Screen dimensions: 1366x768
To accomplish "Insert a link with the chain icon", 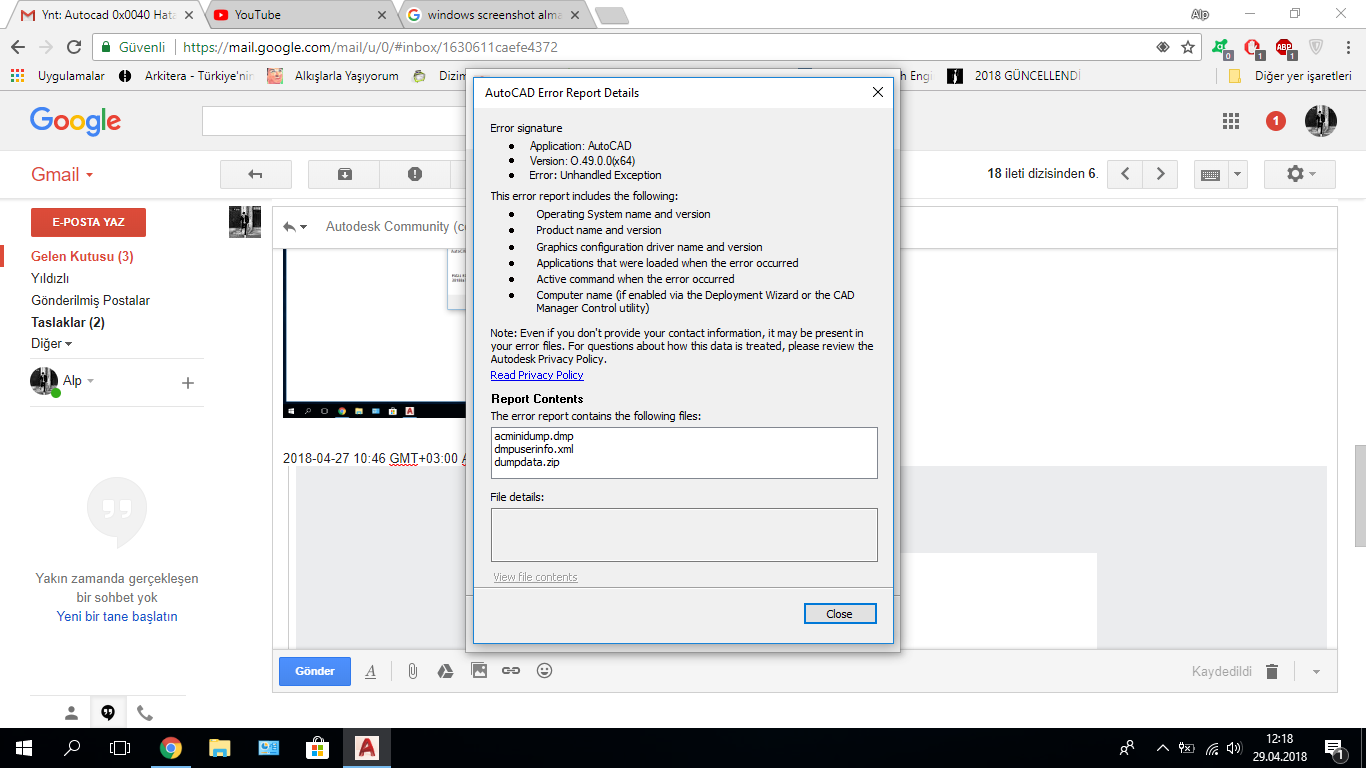I will [x=511, y=671].
